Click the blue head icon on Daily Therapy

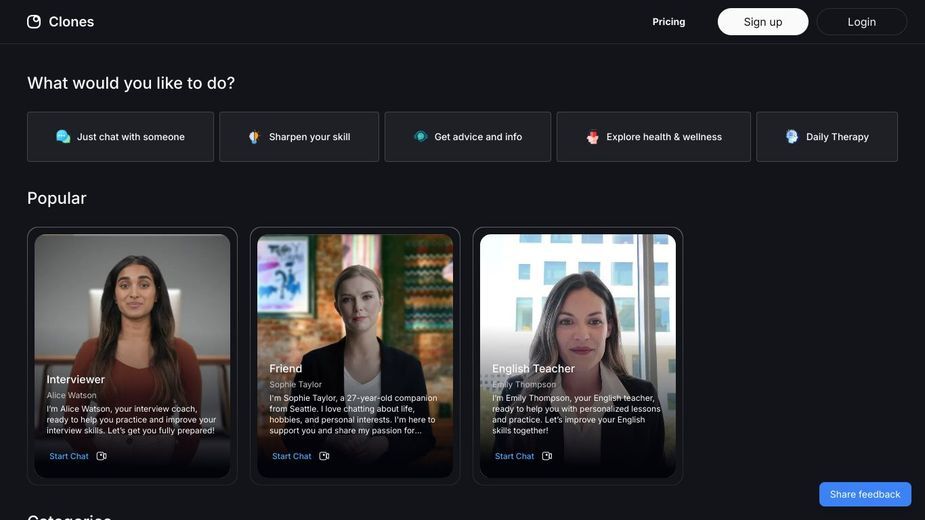pyautogui.click(x=792, y=136)
